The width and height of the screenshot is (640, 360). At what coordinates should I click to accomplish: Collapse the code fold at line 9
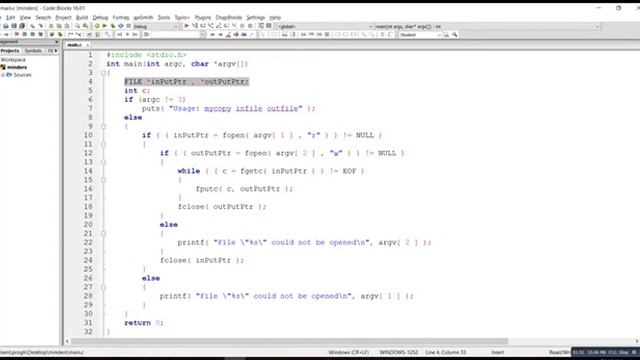103,127
